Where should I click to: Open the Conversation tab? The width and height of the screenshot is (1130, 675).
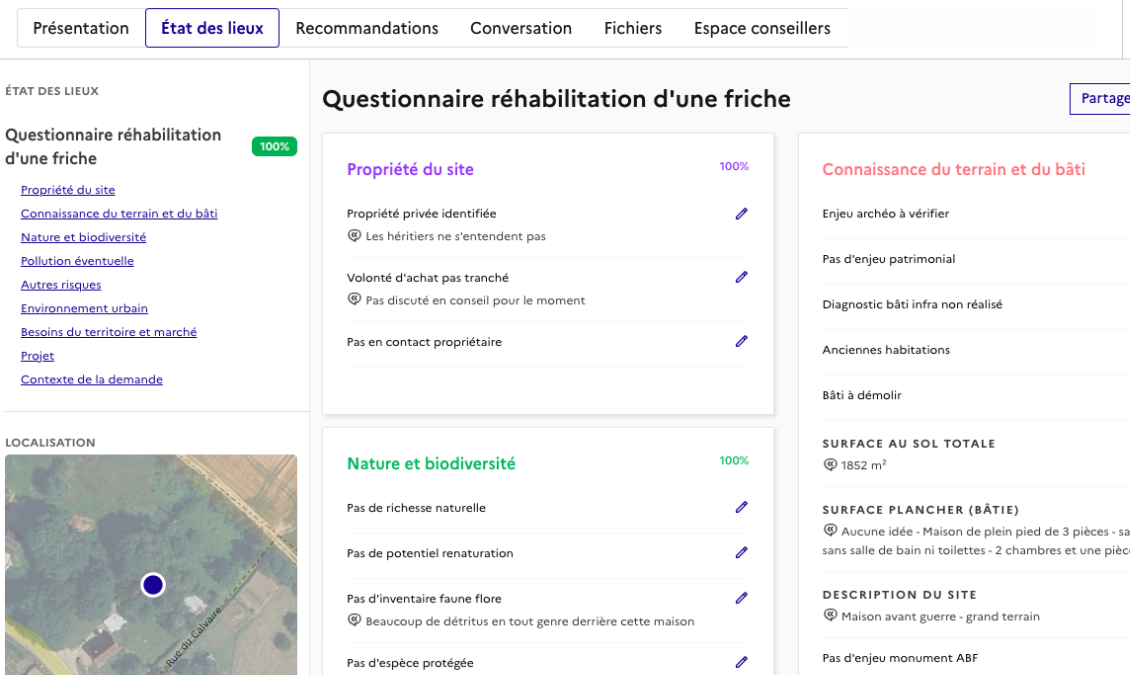click(521, 28)
